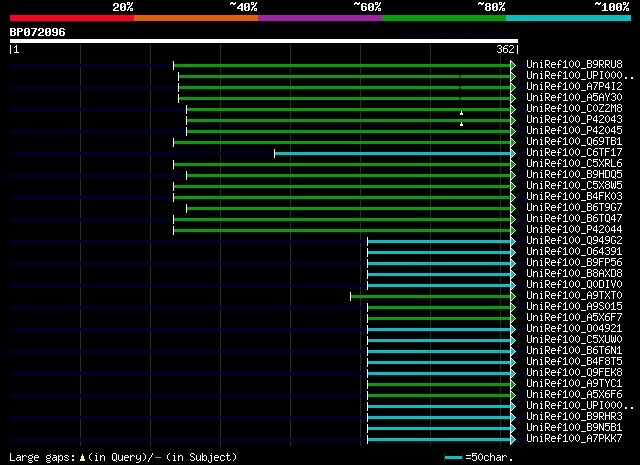640x465 pixels.
Task: Click the green alignment bar for A9TXT0
Action: [431, 296]
